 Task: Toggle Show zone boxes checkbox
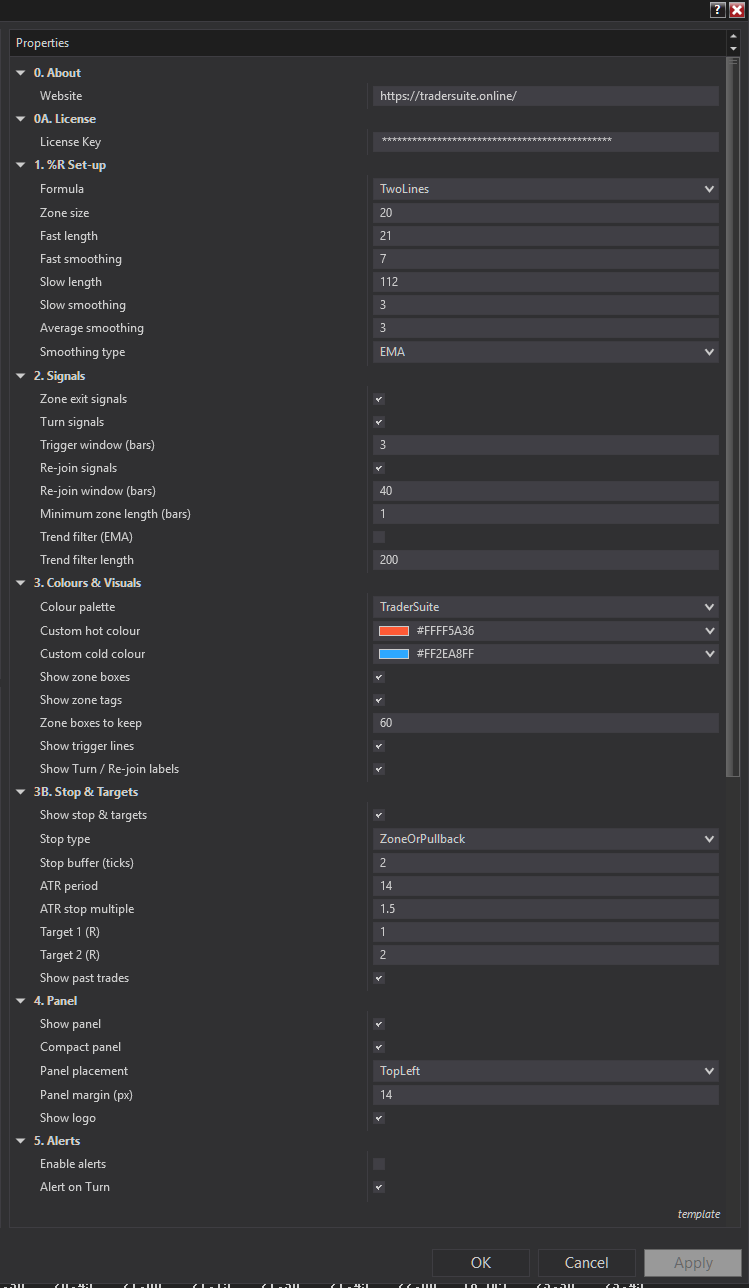[379, 677]
